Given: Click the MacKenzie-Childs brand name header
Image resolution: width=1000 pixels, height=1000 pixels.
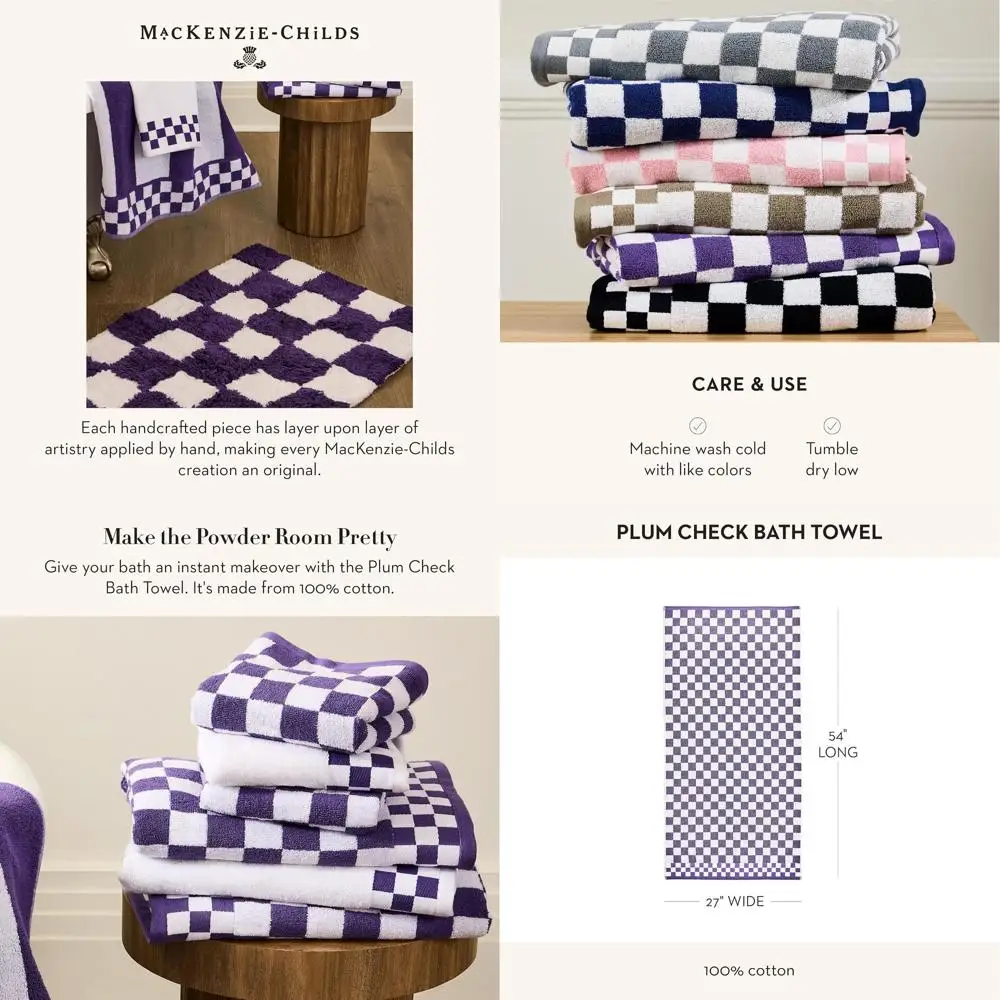Looking at the screenshot, I should click(x=249, y=33).
